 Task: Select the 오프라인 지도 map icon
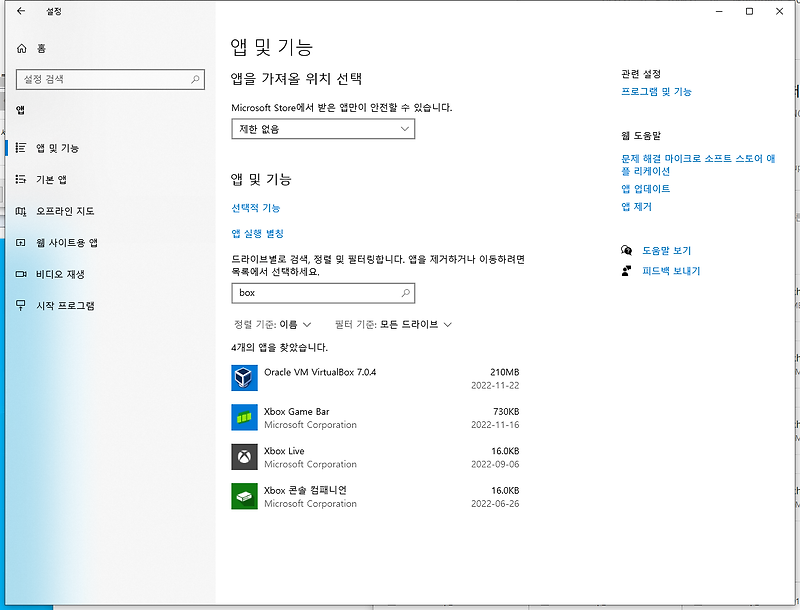20,211
